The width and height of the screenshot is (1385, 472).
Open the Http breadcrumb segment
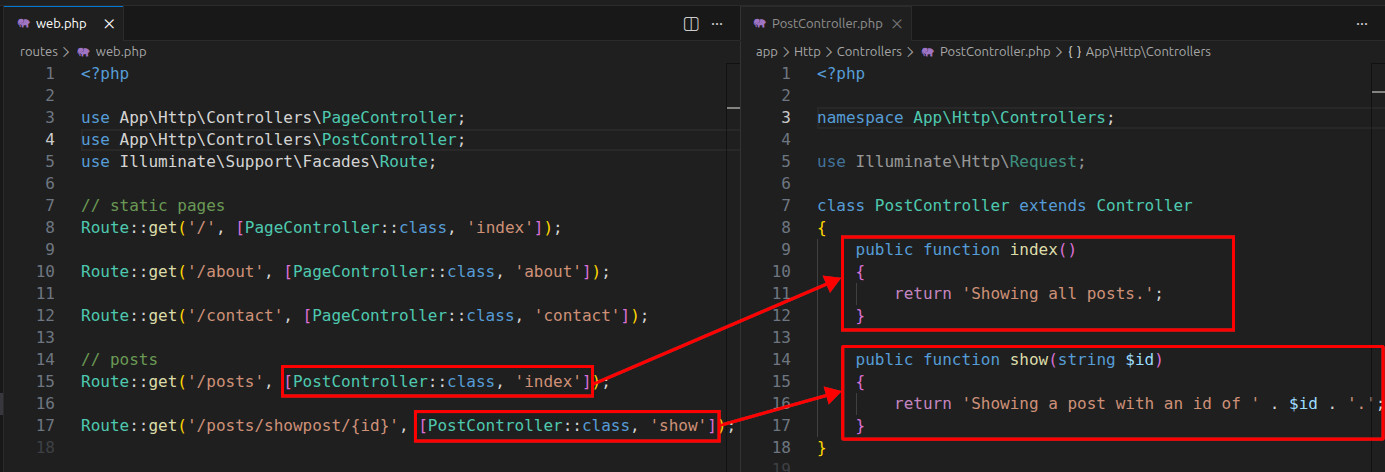[x=807, y=51]
